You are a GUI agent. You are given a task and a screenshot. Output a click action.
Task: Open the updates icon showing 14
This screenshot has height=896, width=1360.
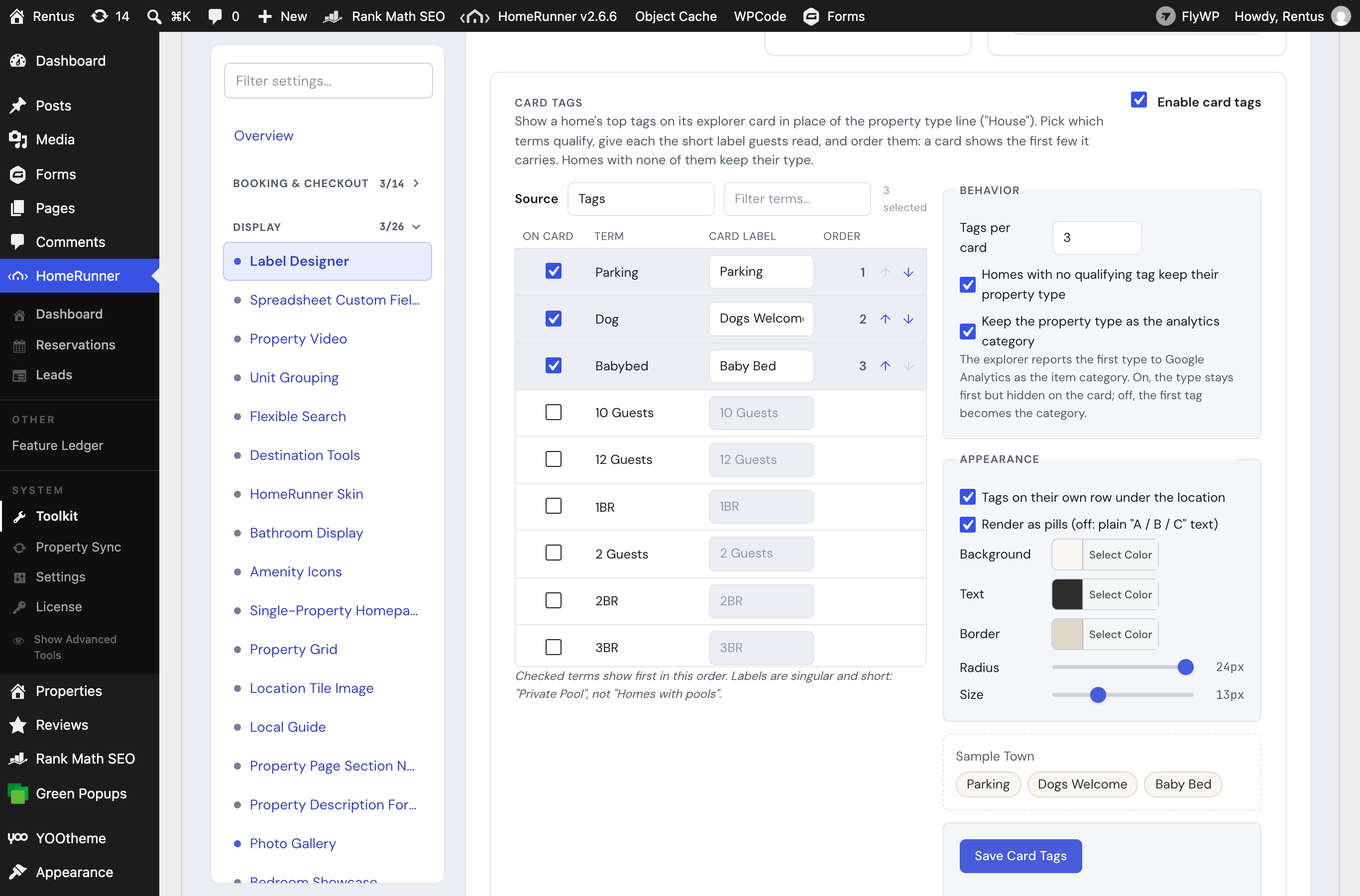pos(100,16)
